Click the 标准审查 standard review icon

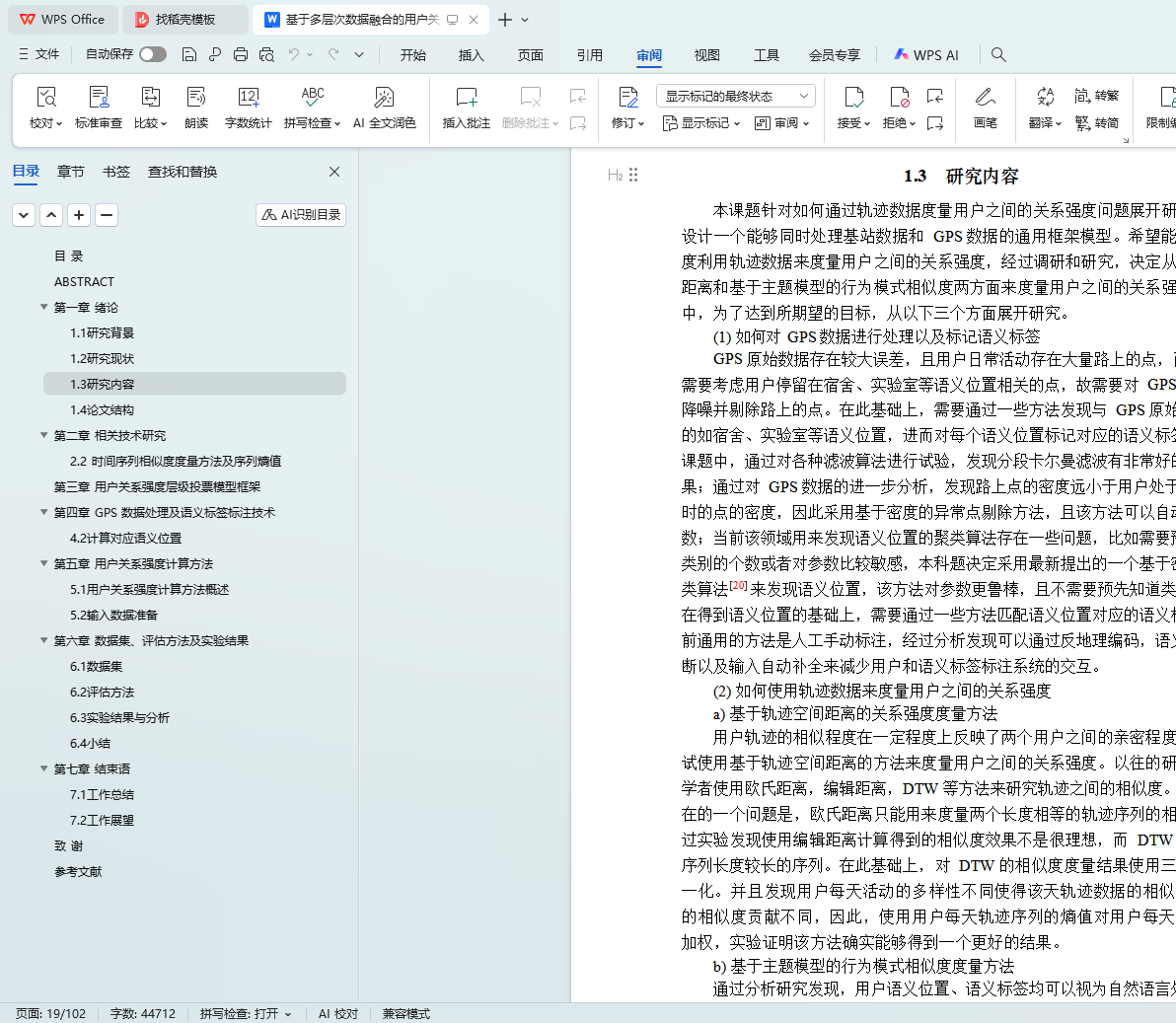click(99, 98)
